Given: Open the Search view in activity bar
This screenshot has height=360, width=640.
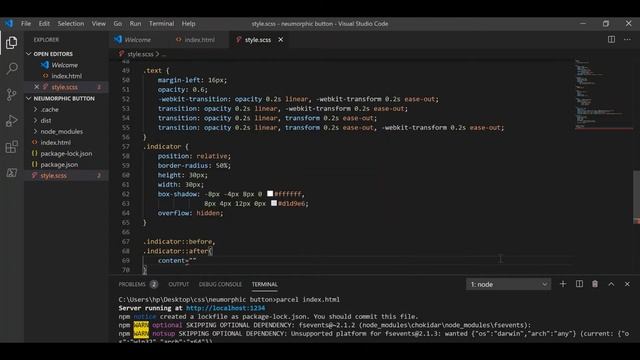Looking at the screenshot, I should click(x=12, y=68).
